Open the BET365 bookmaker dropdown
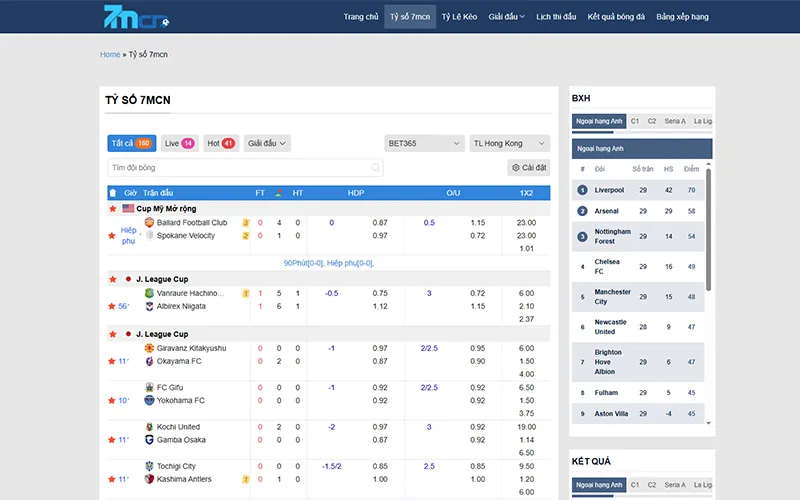 pos(424,143)
